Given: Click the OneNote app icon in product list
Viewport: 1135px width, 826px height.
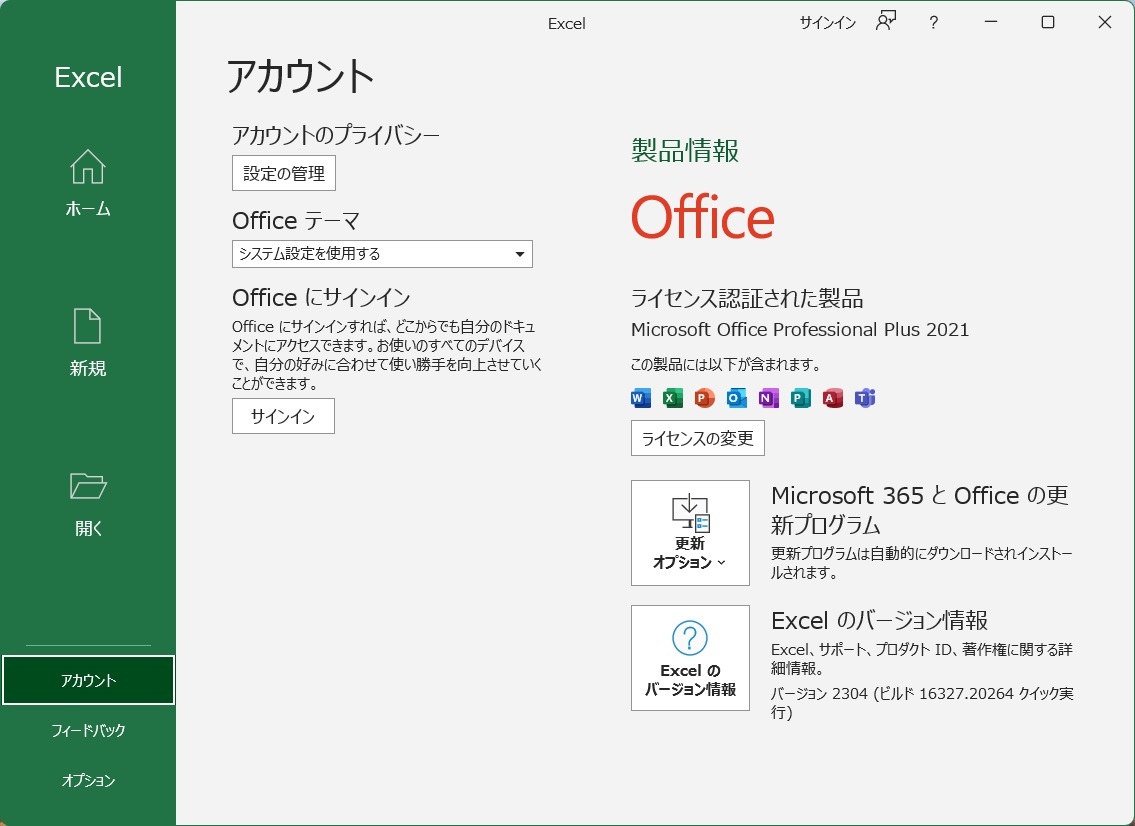Looking at the screenshot, I should 768,398.
